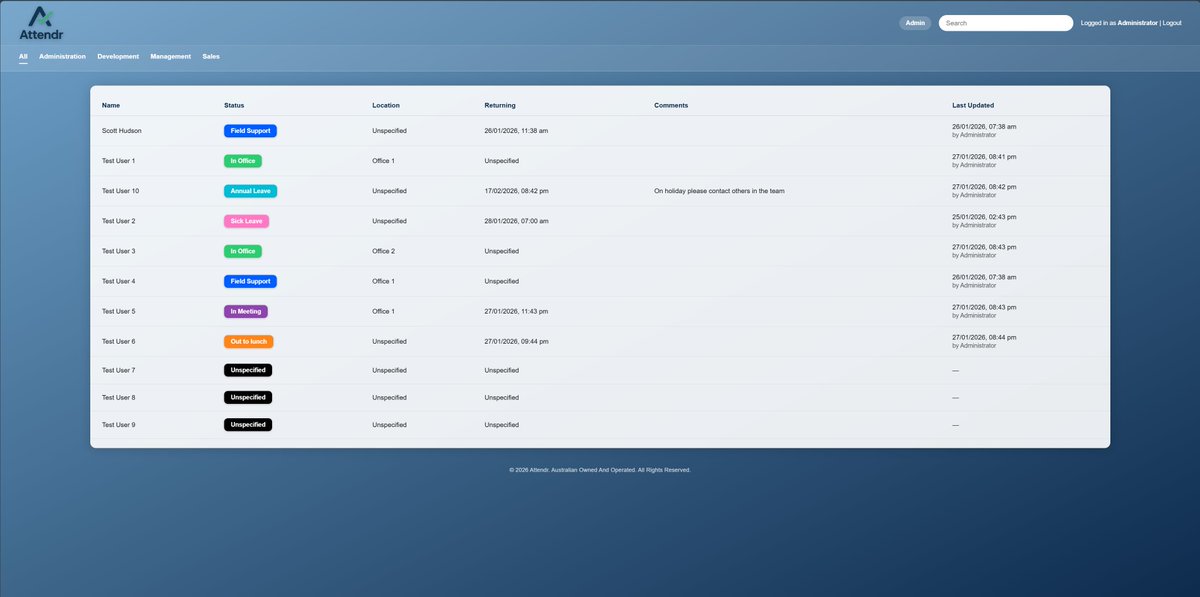Select the All tab

(23, 57)
